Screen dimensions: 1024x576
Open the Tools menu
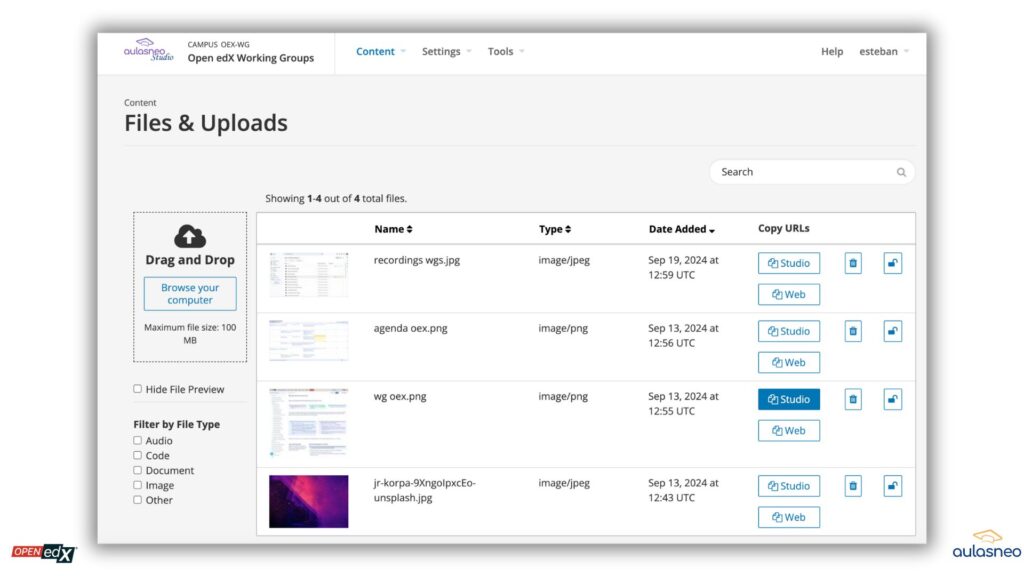point(505,52)
